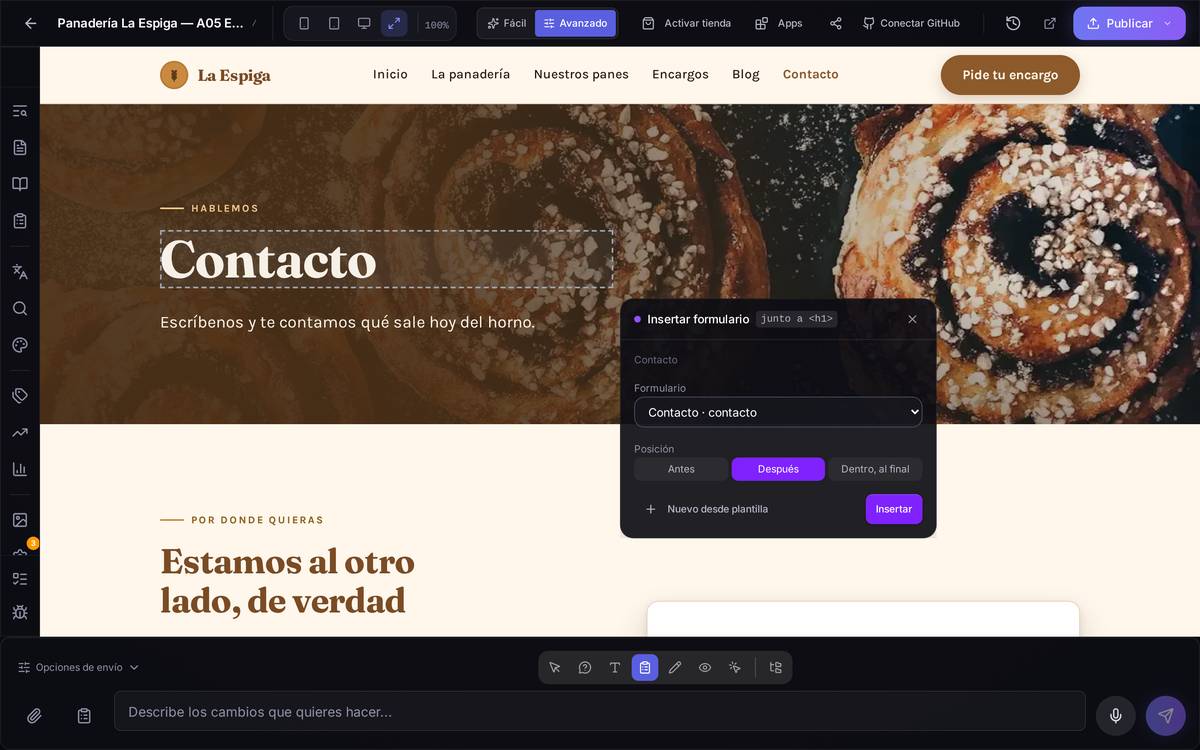1200x750 pixels.
Task: Switch preview to desktop monitor view
Action: click(364, 23)
